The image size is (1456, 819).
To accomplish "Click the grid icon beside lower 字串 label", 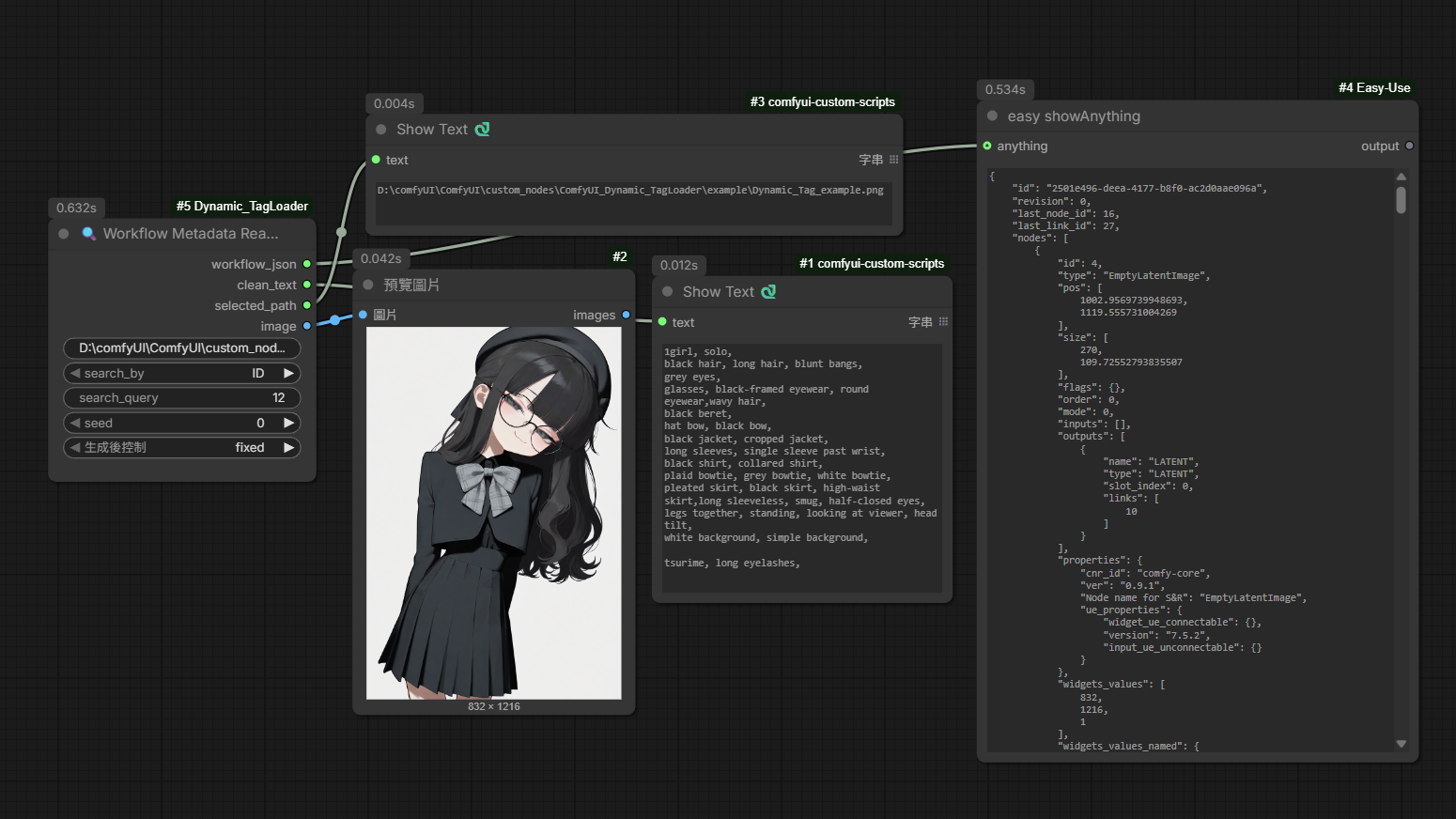I will pos(943,322).
